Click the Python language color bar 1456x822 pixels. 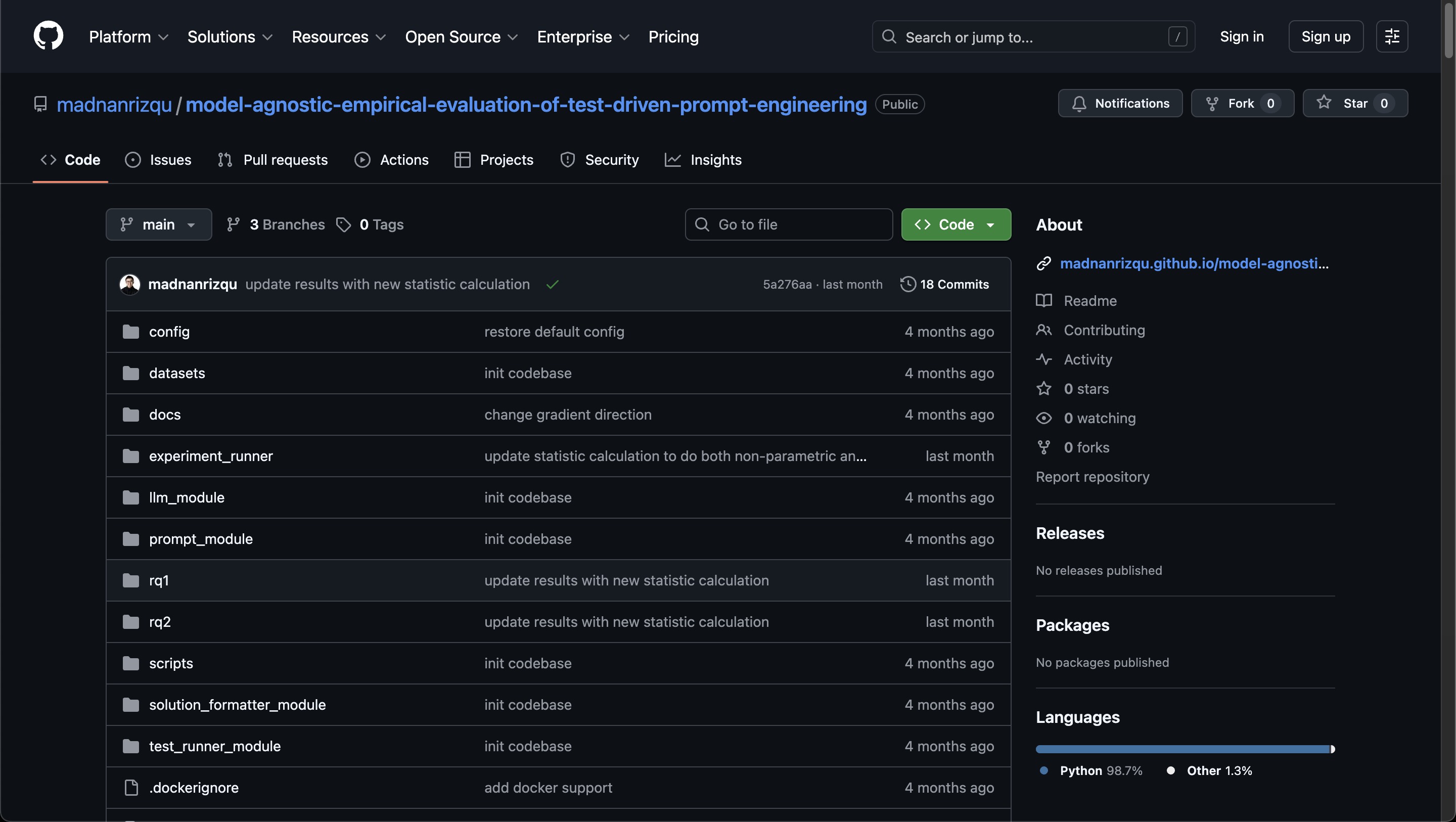[x=1181, y=748]
